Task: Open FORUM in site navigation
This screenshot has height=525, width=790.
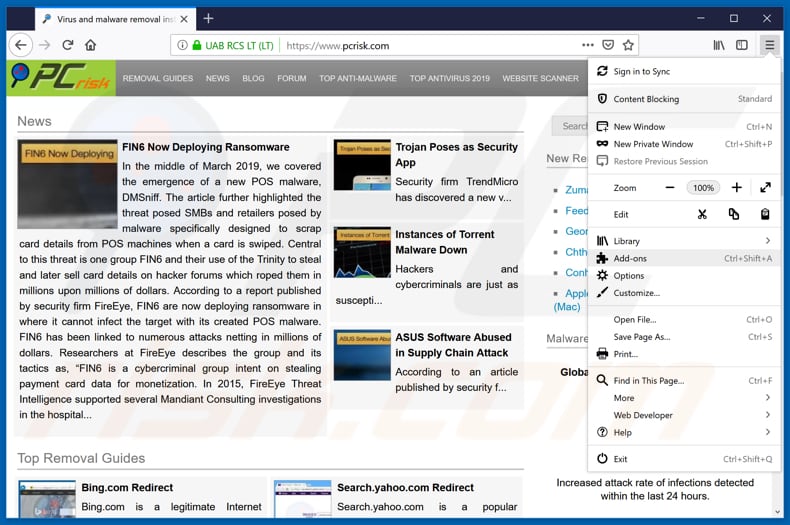Action: tap(292, 79)
